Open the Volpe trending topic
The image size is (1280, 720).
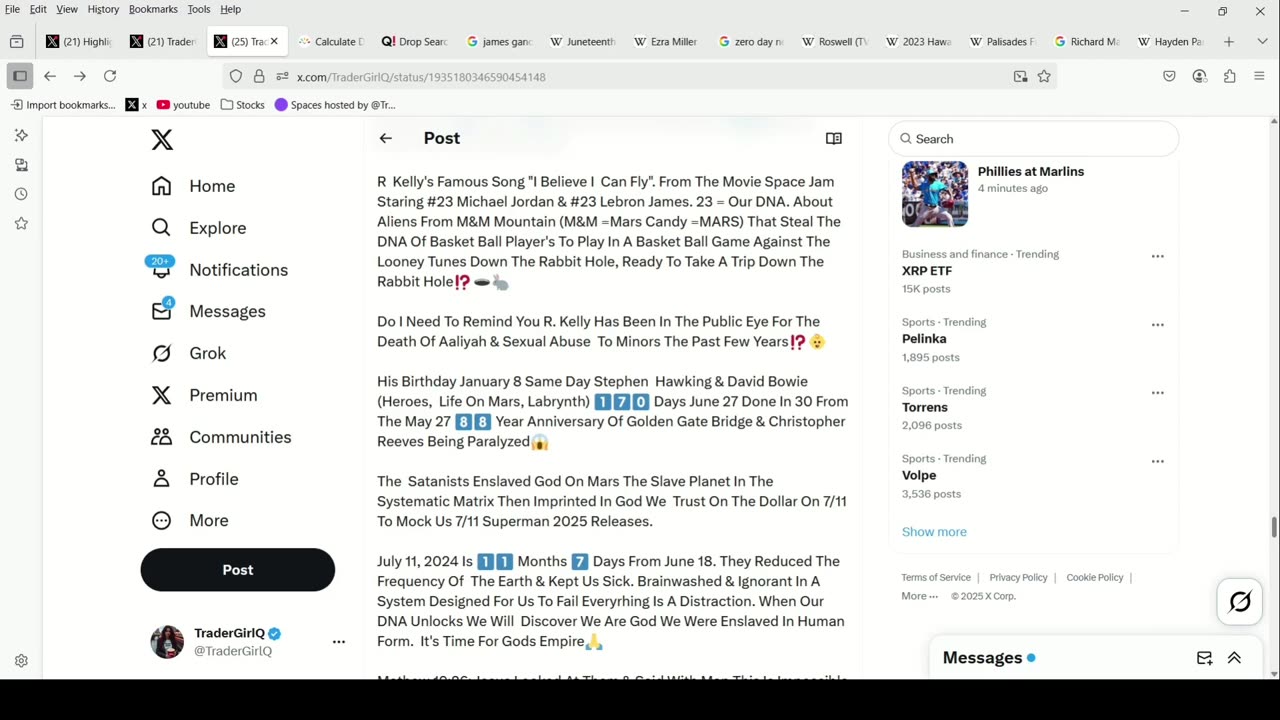pyautogui.click(x=919, y=475)
